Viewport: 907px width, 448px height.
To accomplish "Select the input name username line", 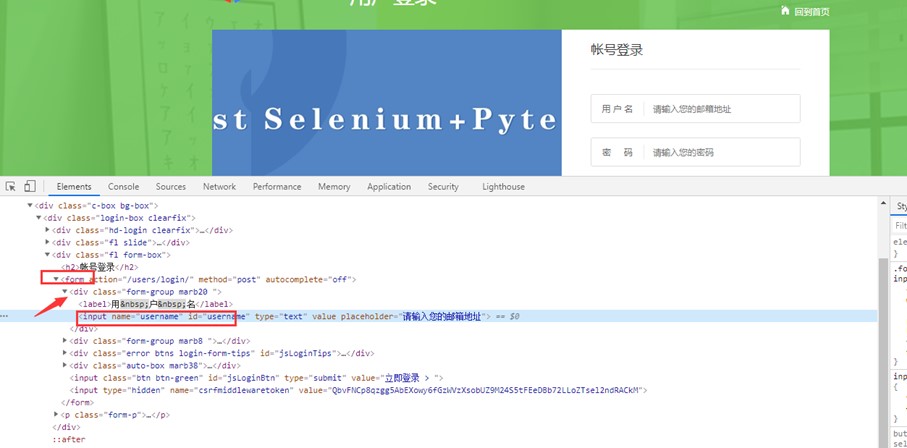I will (285, 316).
